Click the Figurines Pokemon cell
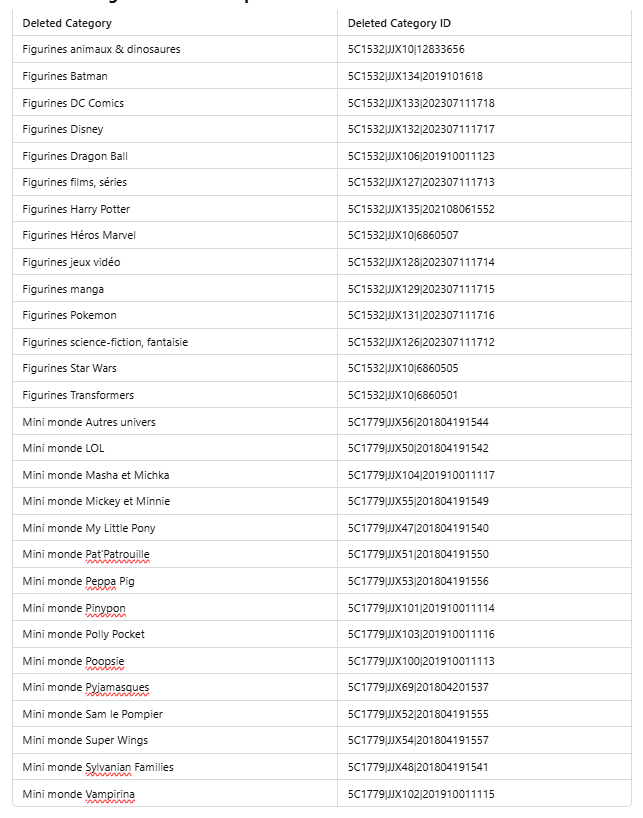This screenshot has height=818, width=643. 69,315
